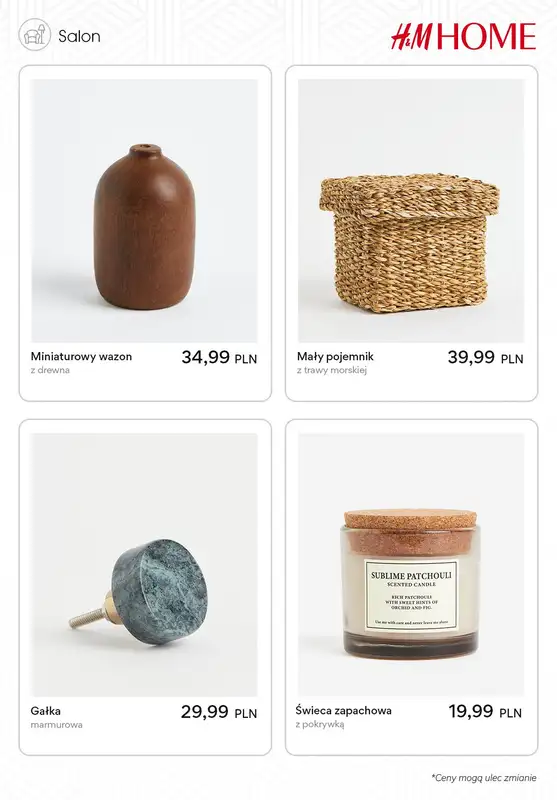Open the Gałka product title
The width and height of the screenshot is (557, 800).
45,710
